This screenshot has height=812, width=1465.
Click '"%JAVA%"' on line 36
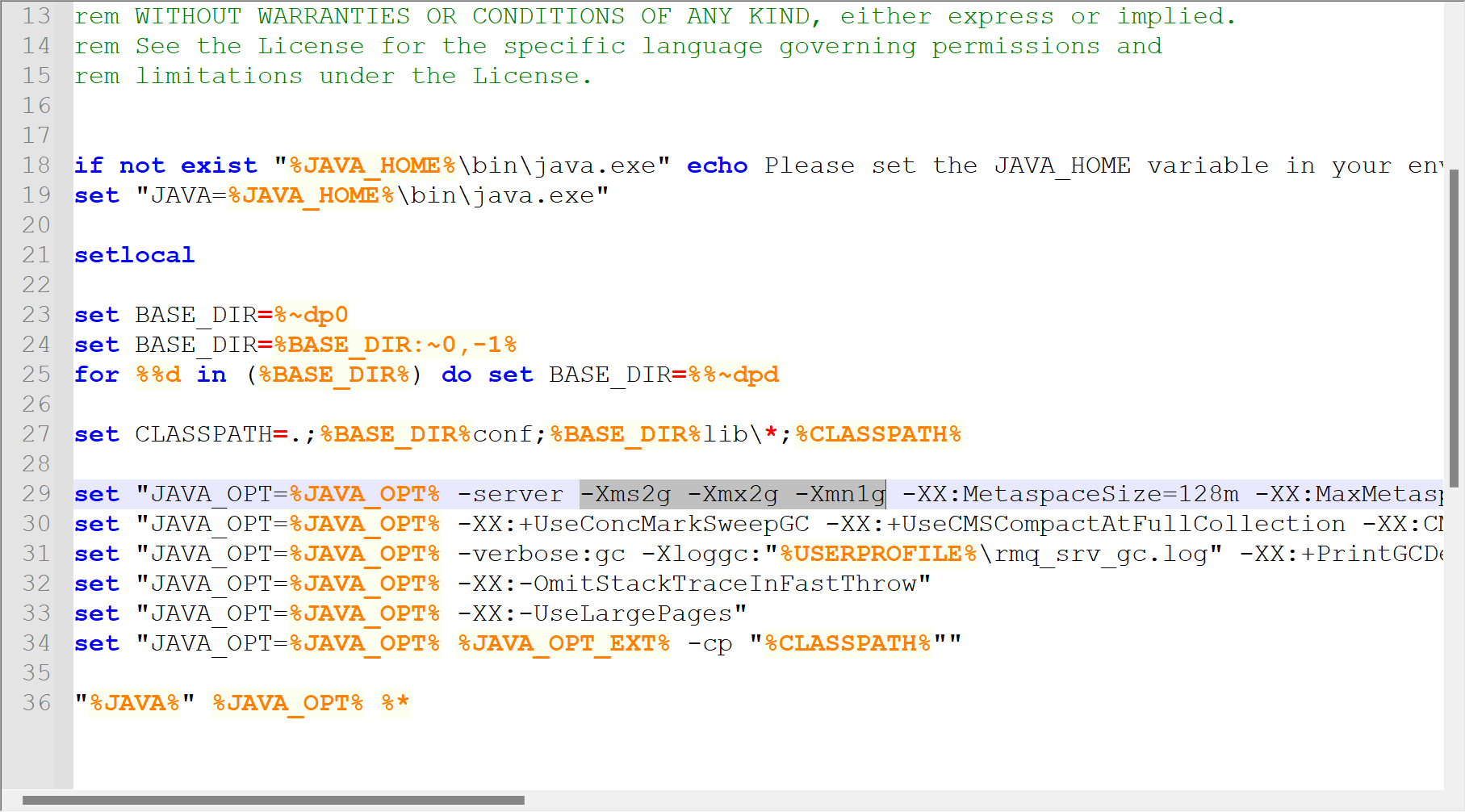click(135, 703)
